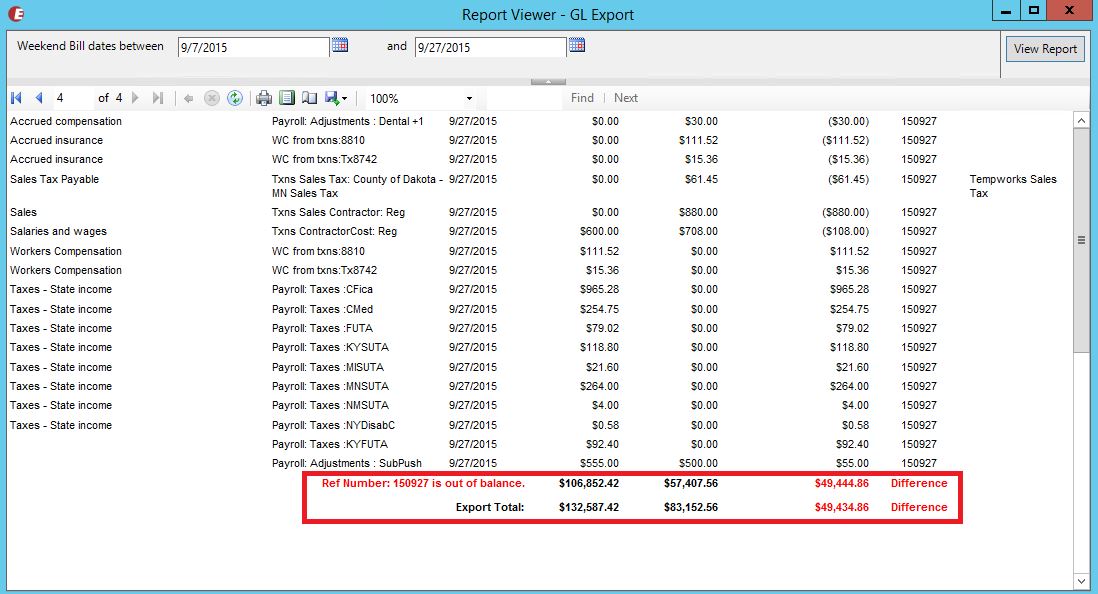This screenshot has width=1098, height=594.
Task: Print the report using printer icon
Action: (264, 98)
